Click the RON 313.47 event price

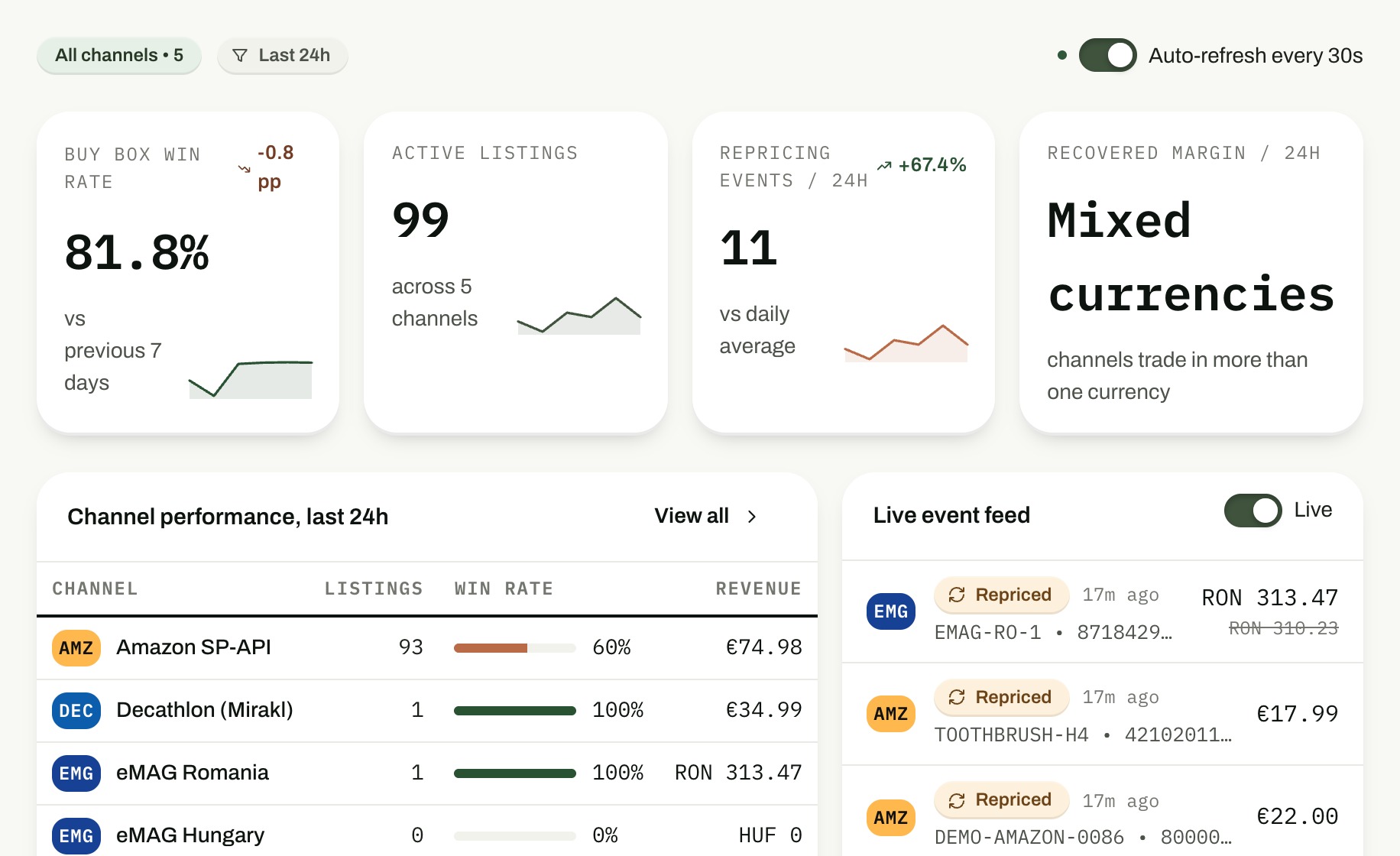tap(1269, 598)
